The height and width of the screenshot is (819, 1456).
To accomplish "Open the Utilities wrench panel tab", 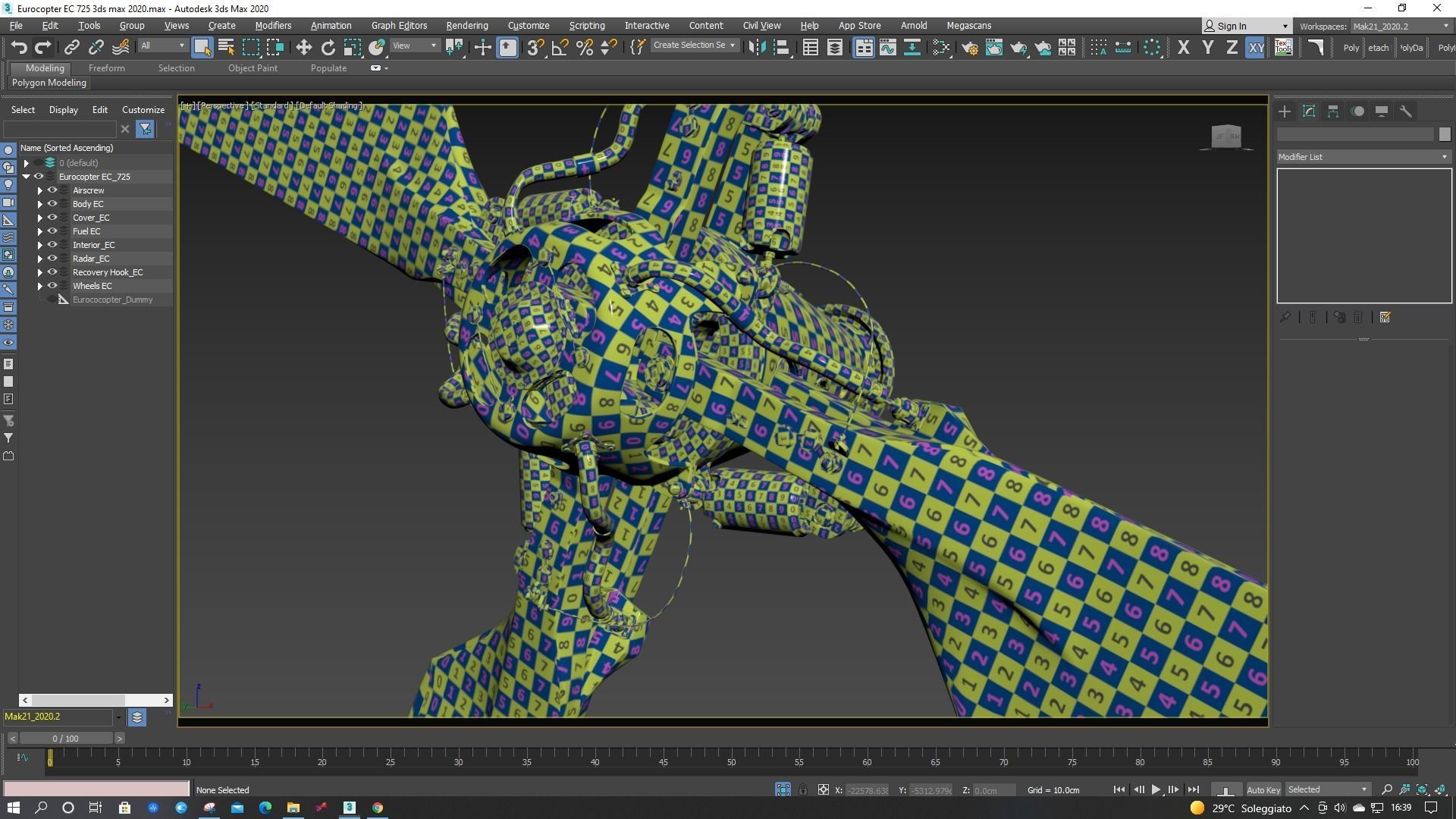I will (1405, 111).
